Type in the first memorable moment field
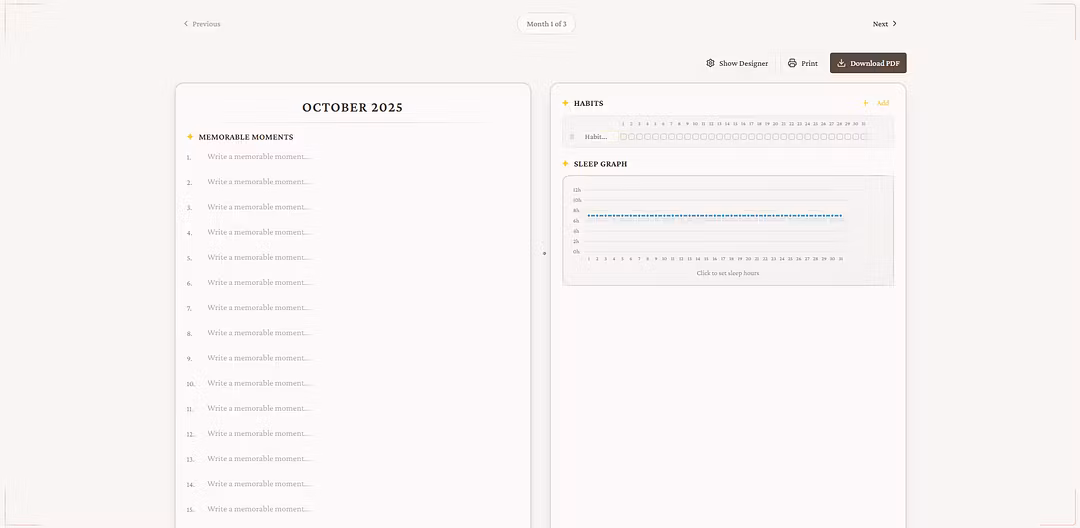This screenshot has width=1080, height=528. [x=259, y=157]
